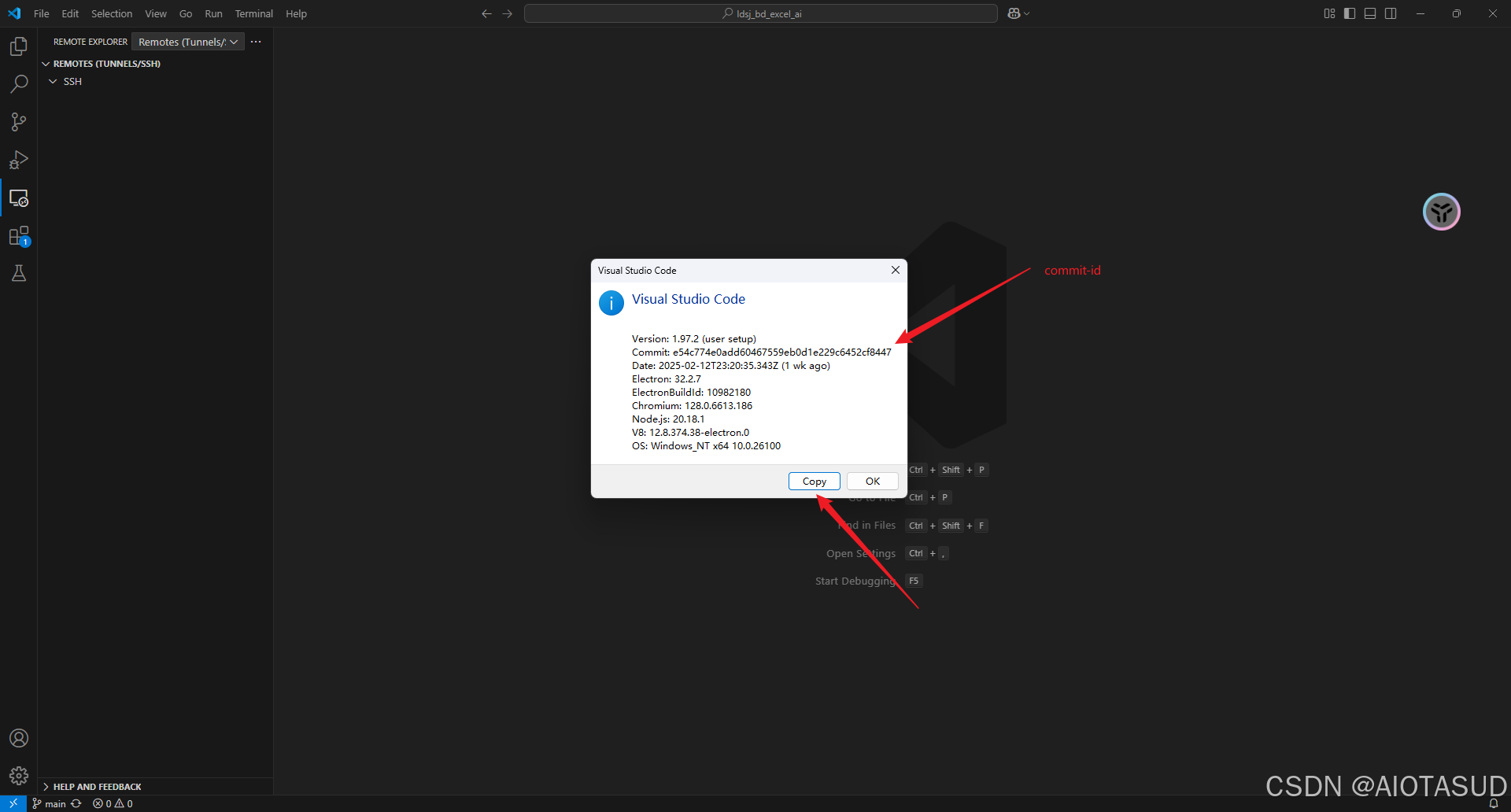The width and height of the screenshot is (1511, 812).
Task: Open the Copilot chat icon in title bar
Action: (1014, 13)
